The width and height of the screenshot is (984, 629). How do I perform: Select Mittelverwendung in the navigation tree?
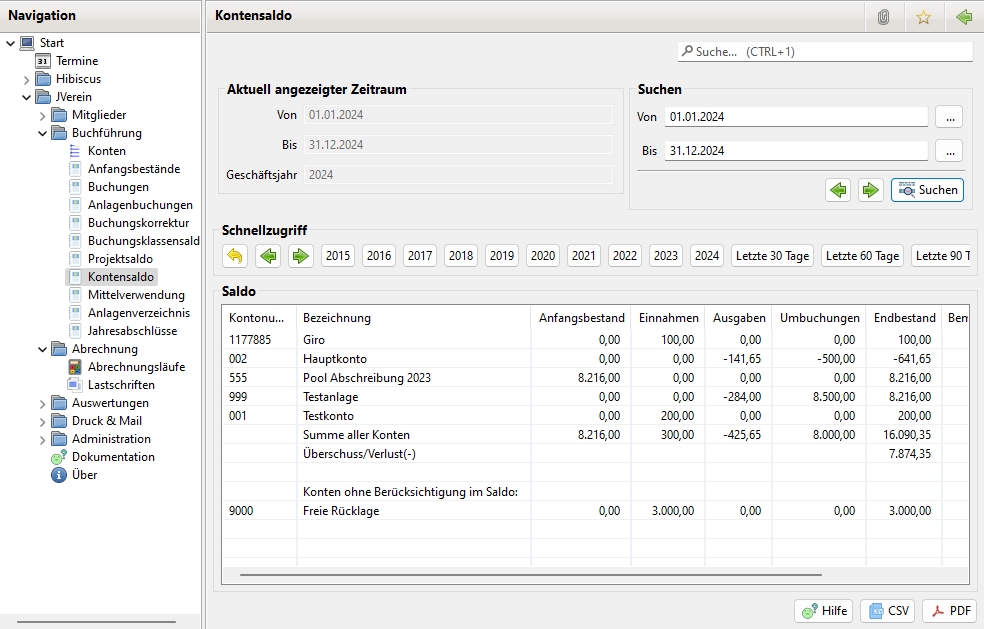pyautogui.click(x=135, y=295)
